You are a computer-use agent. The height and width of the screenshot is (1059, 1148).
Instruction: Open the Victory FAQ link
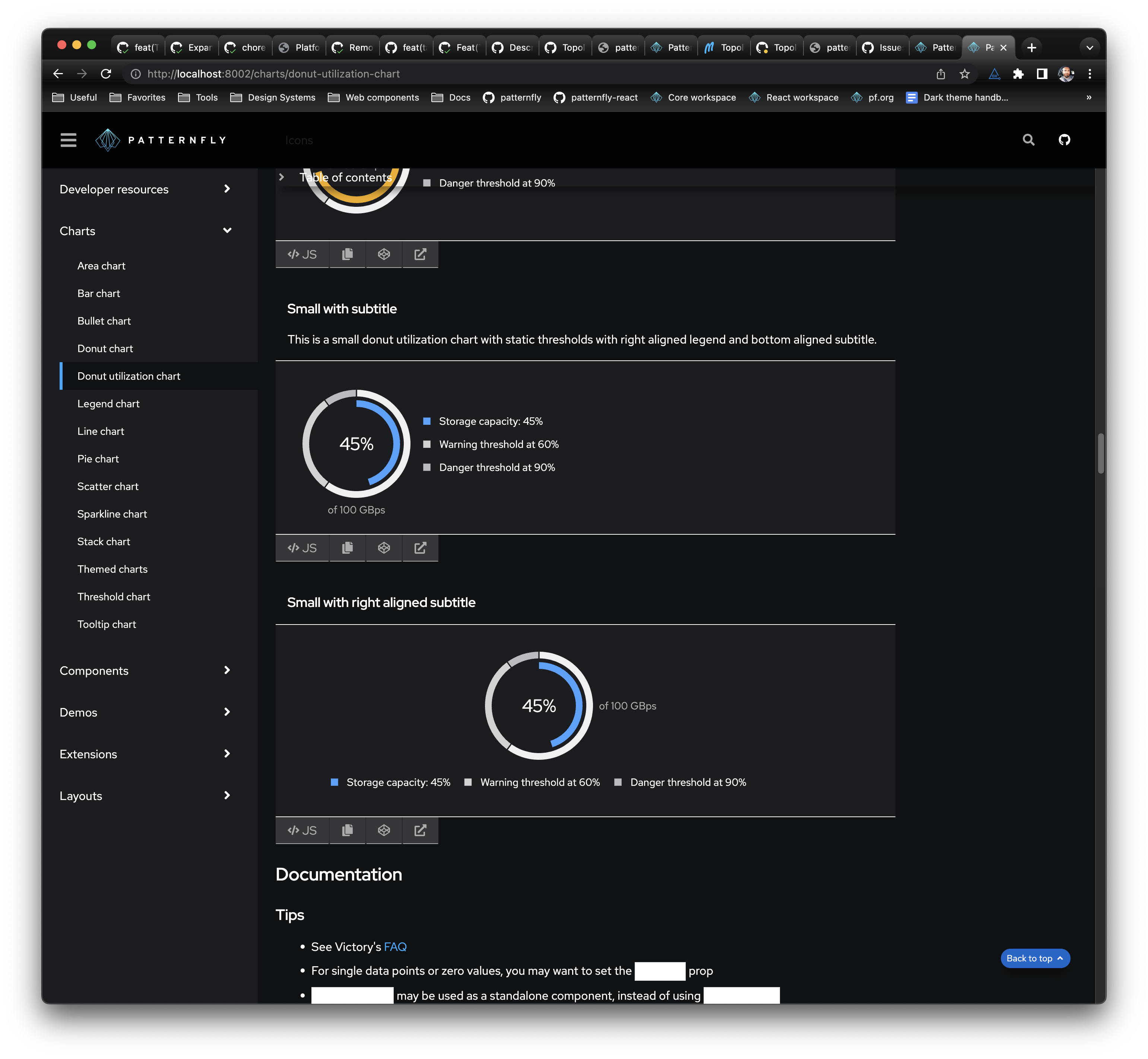[395, 947]
